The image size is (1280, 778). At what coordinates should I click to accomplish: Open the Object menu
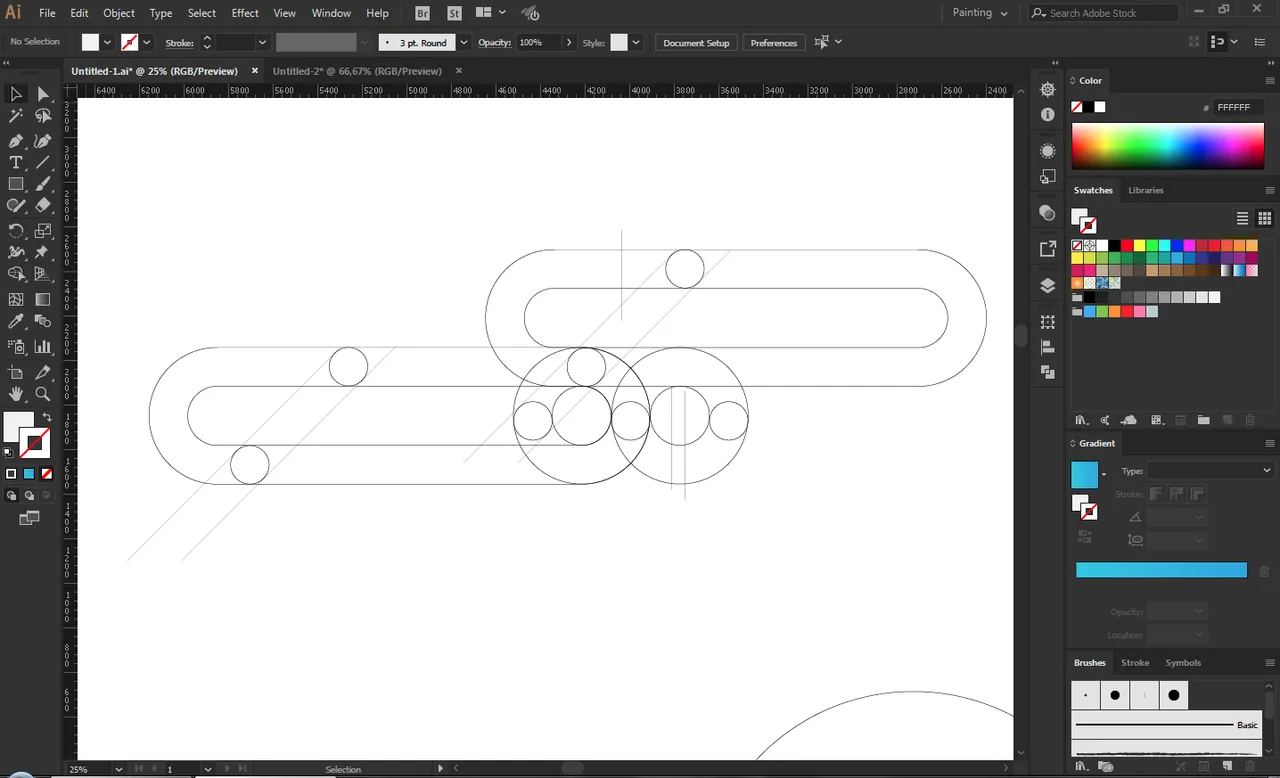pos(119,13)
